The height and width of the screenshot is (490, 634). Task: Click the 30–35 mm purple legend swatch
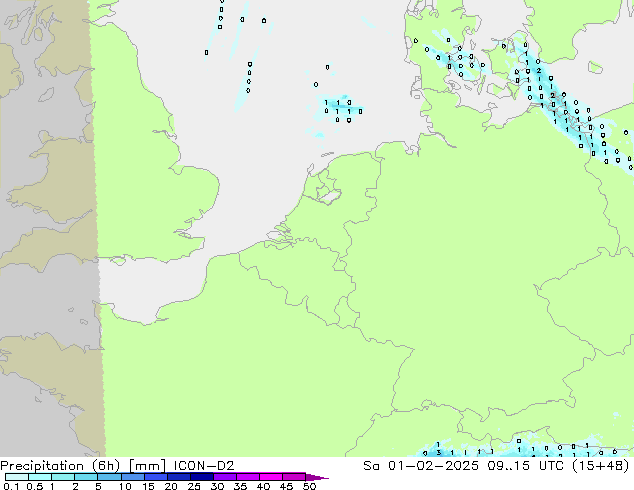225,477
